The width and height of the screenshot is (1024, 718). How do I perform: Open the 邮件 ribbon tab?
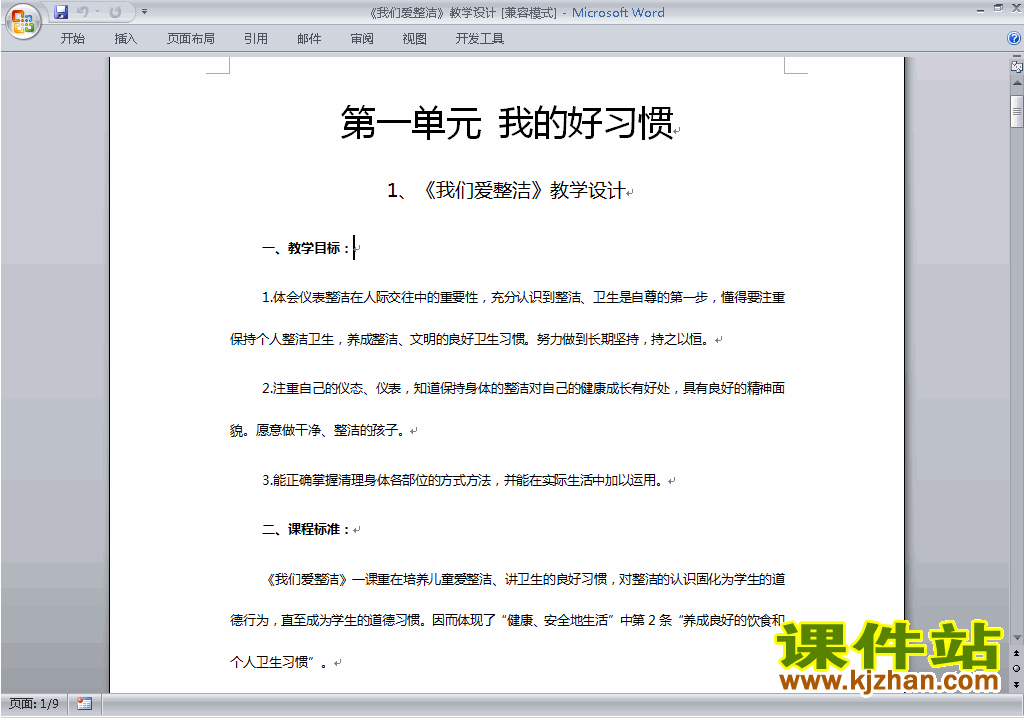[309, 39]
